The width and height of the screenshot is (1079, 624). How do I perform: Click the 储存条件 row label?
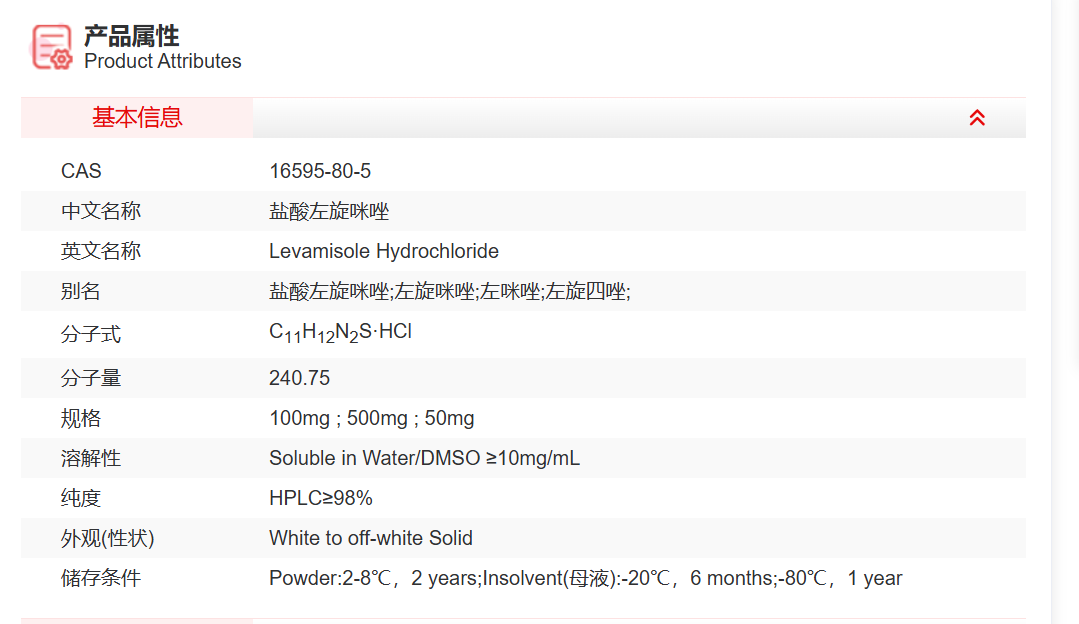pos(101,578)
